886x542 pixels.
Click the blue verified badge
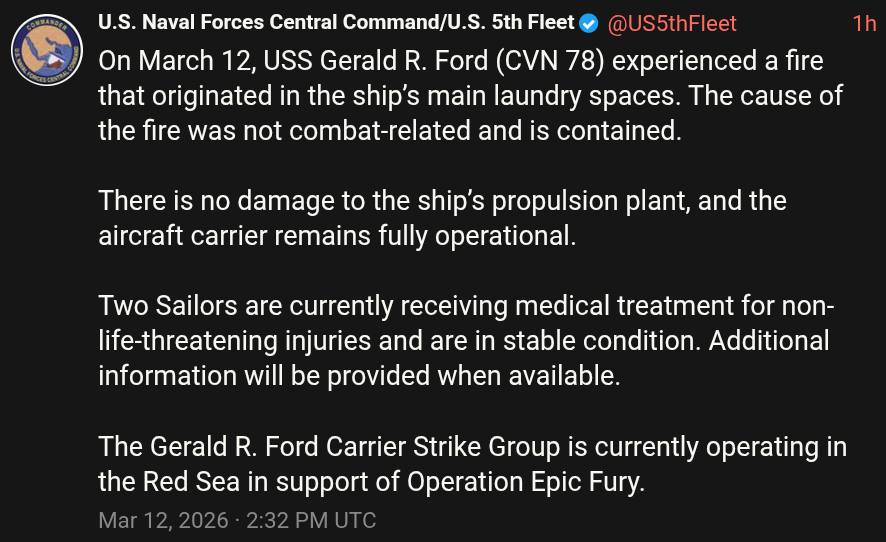click(x=590, y=23)
